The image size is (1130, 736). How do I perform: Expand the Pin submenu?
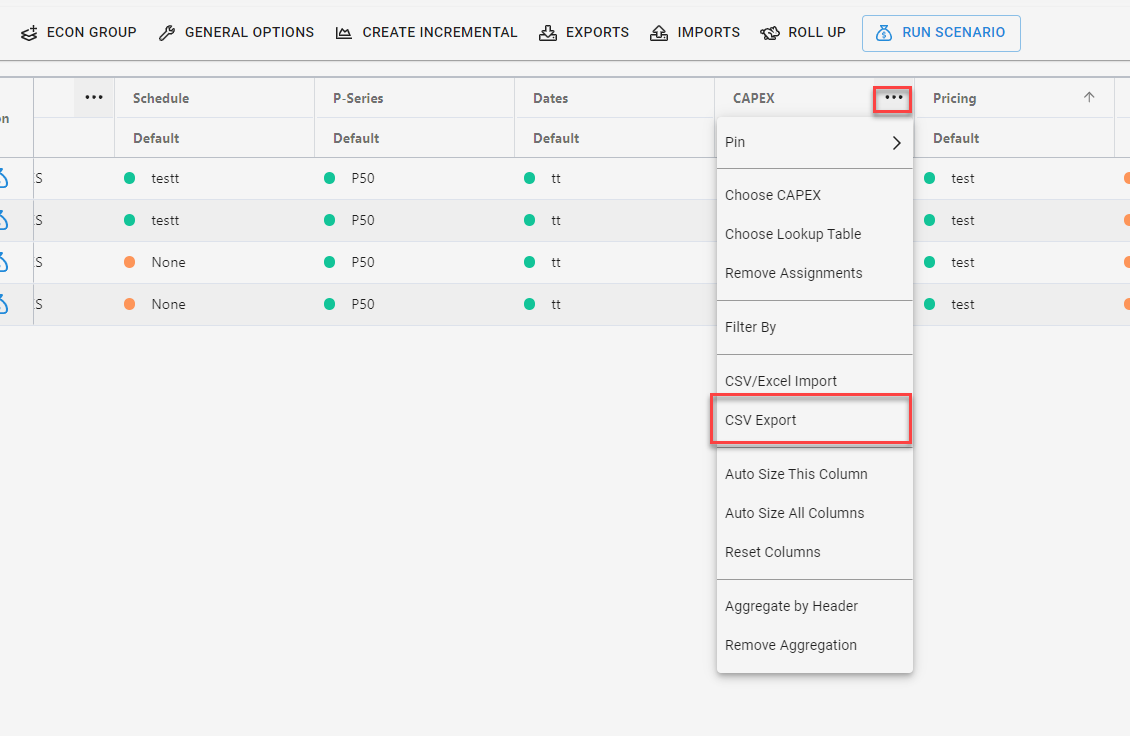point(814,142)
